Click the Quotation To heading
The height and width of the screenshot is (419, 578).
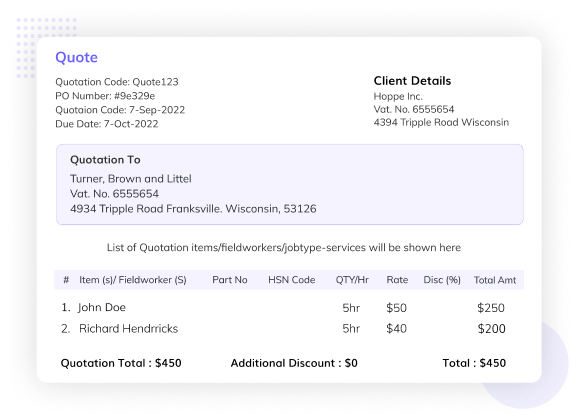point(105,160)
